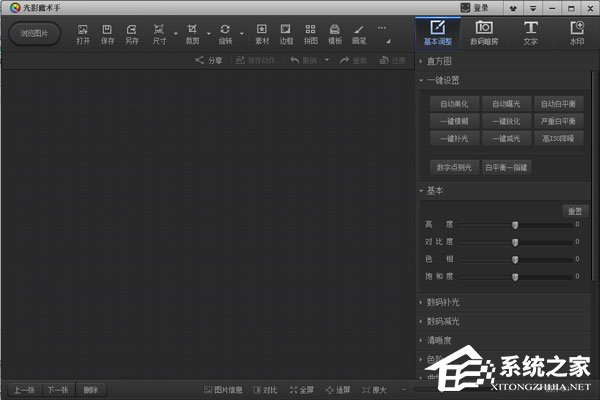
Task: Select the 画笔 (Brush) tool
Action: point(359,34)
